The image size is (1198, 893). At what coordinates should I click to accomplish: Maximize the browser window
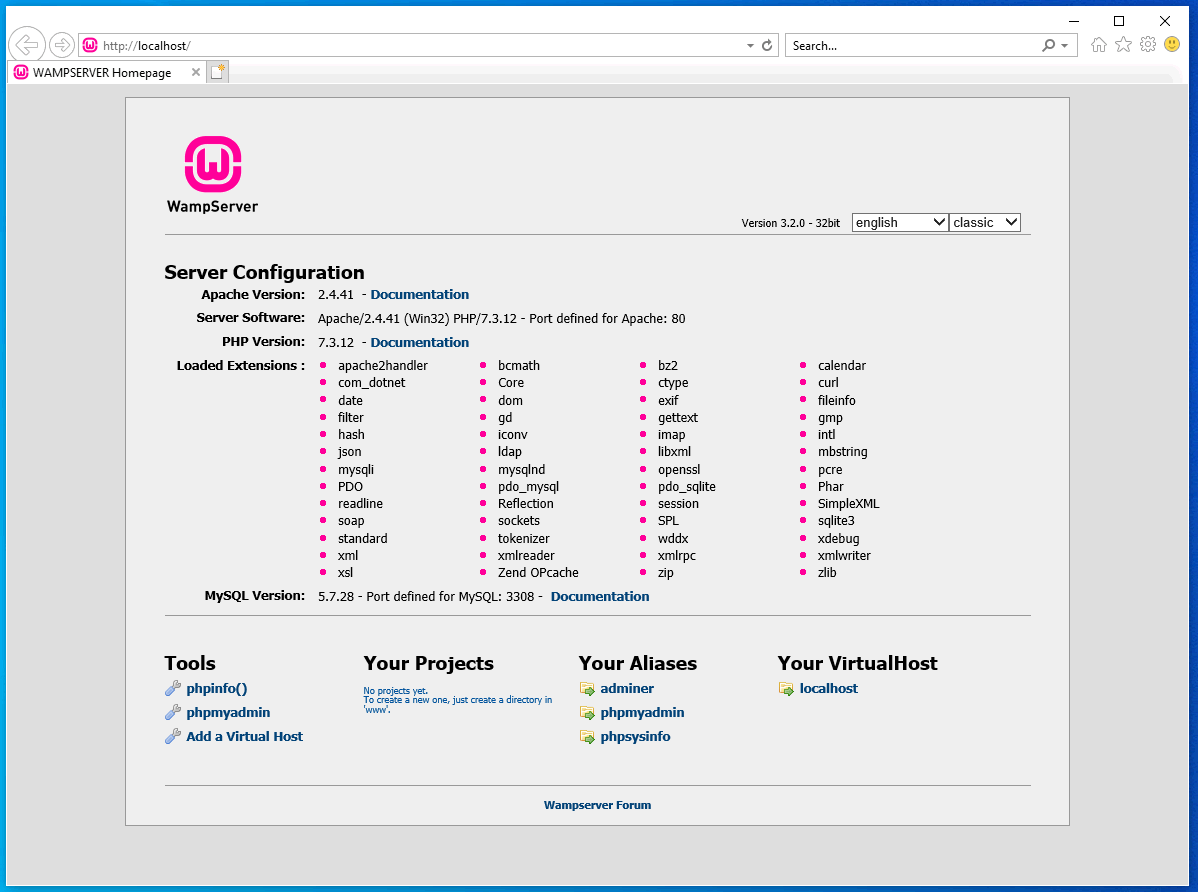point(1119,21)
